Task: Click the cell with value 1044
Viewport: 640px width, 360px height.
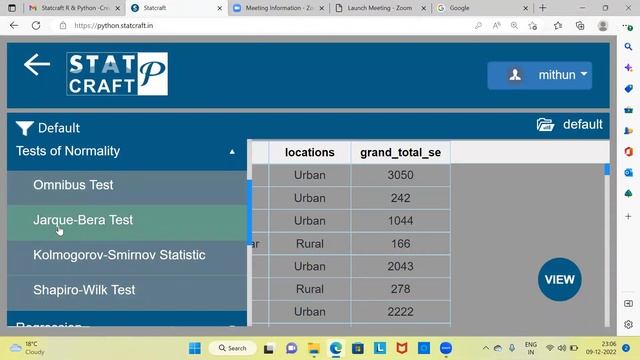Action: (400, 221)
